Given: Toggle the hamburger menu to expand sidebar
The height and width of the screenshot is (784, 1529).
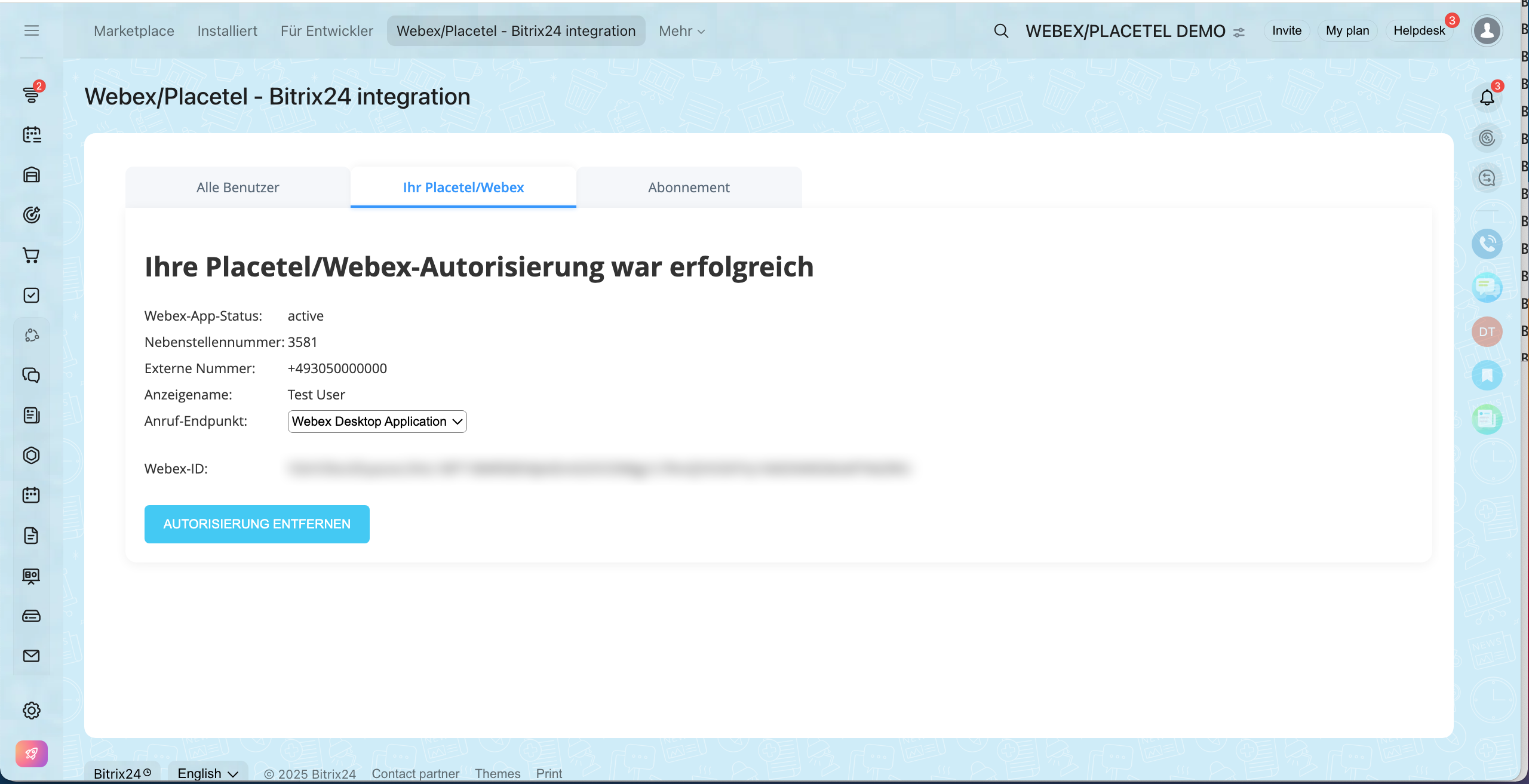Looking at the screenshot, I should (31, 31).
